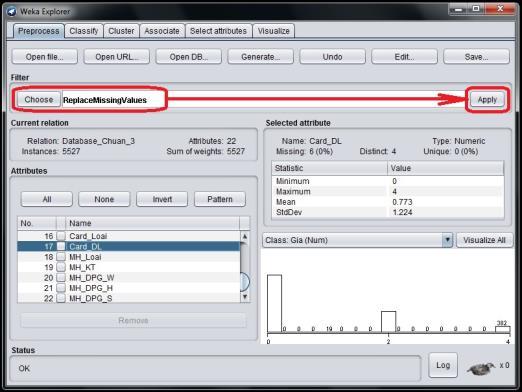Check the box for MH_Loai attribute

click(61, 257)
